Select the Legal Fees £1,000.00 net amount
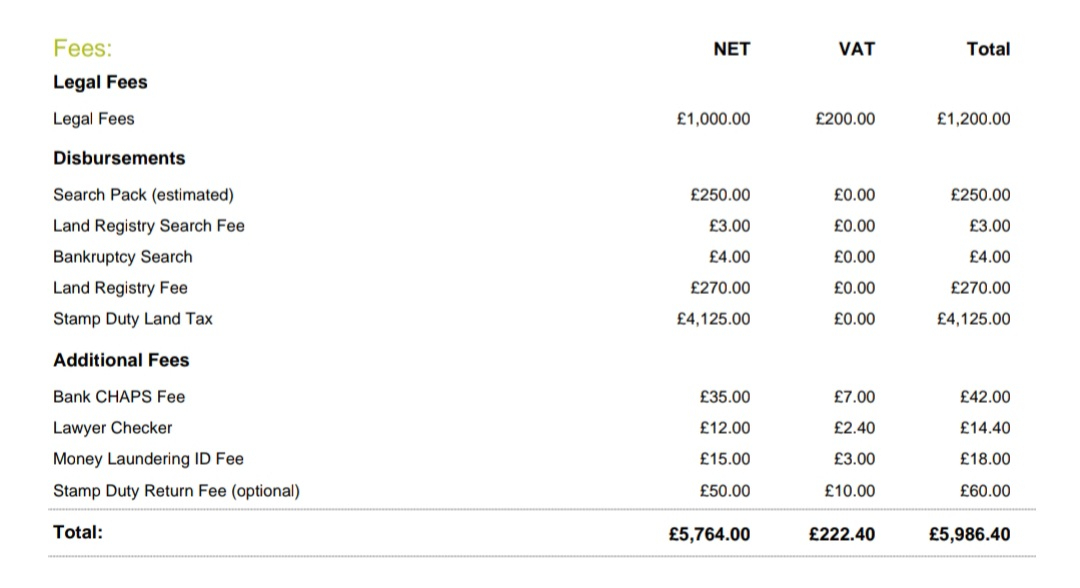 pos(714,119)
